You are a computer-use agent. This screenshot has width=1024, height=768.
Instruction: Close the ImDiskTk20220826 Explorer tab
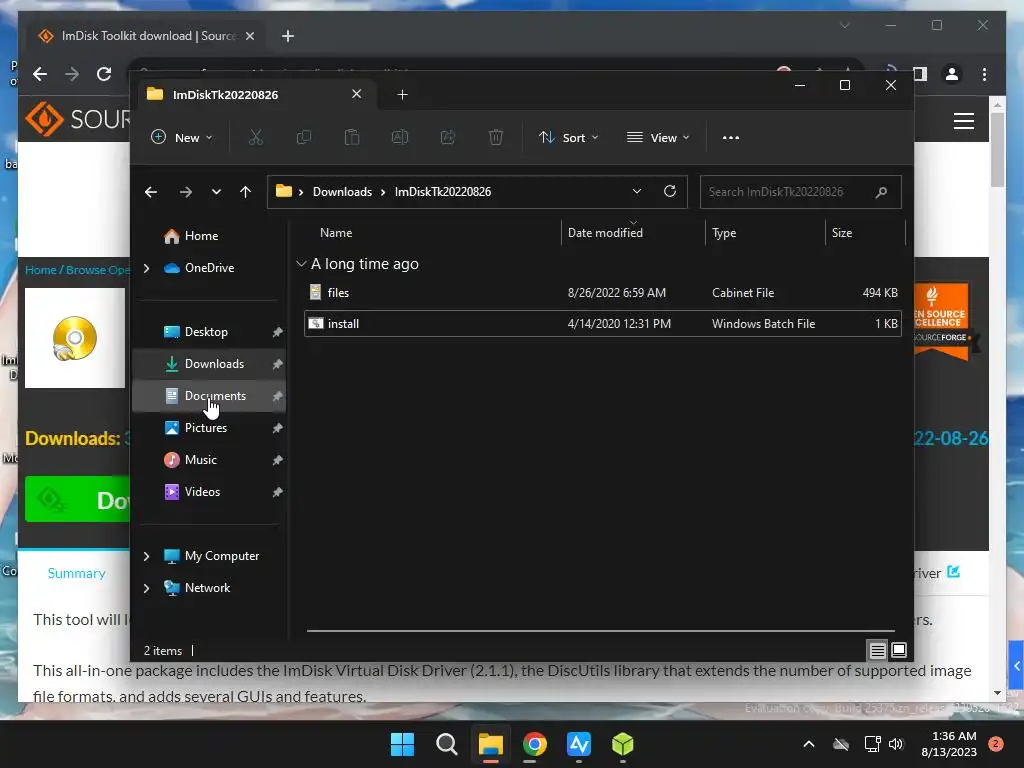pyautogui.click(x=357, y=94)
